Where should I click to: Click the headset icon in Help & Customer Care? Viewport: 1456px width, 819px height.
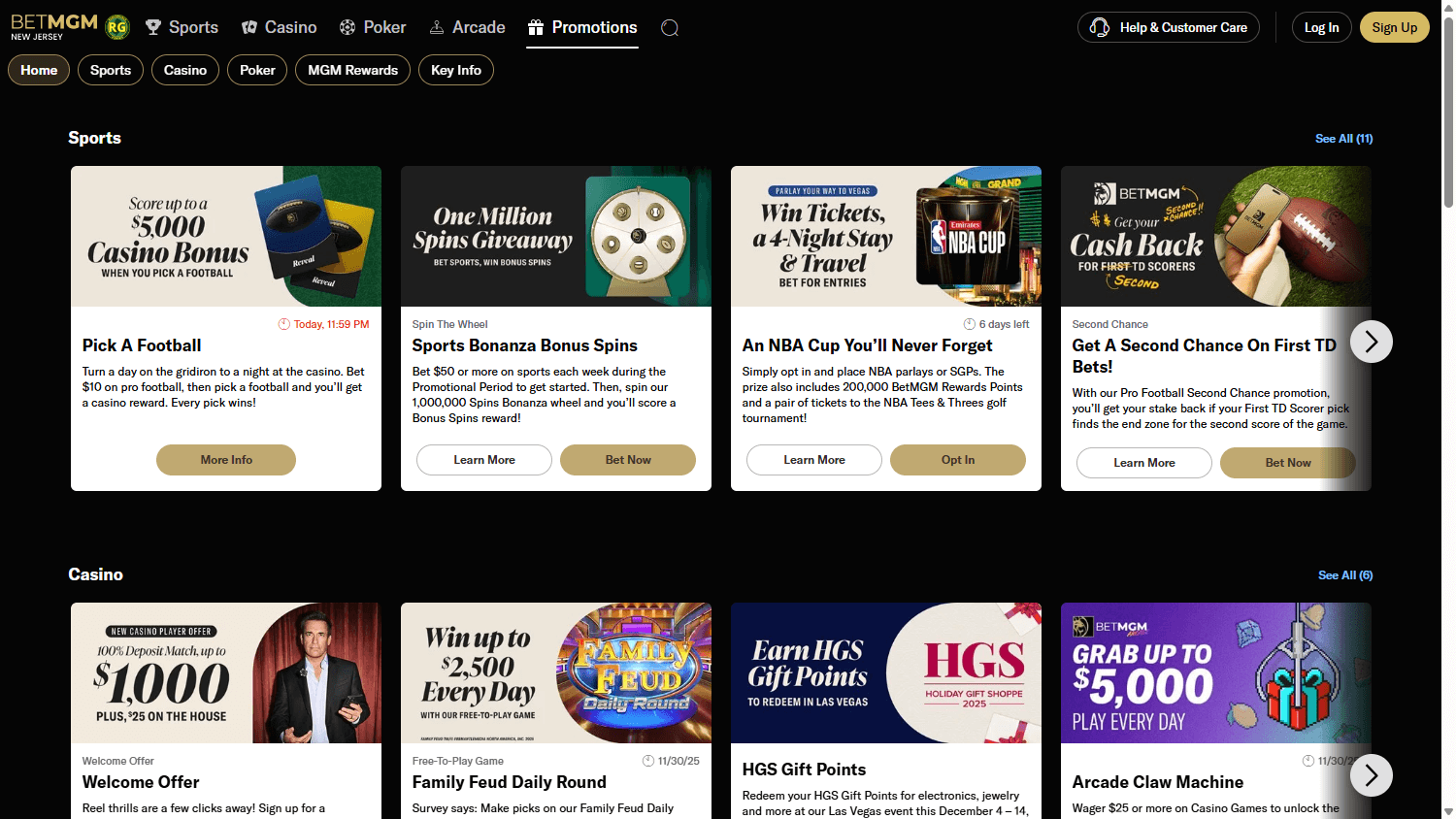point(1099,27)
